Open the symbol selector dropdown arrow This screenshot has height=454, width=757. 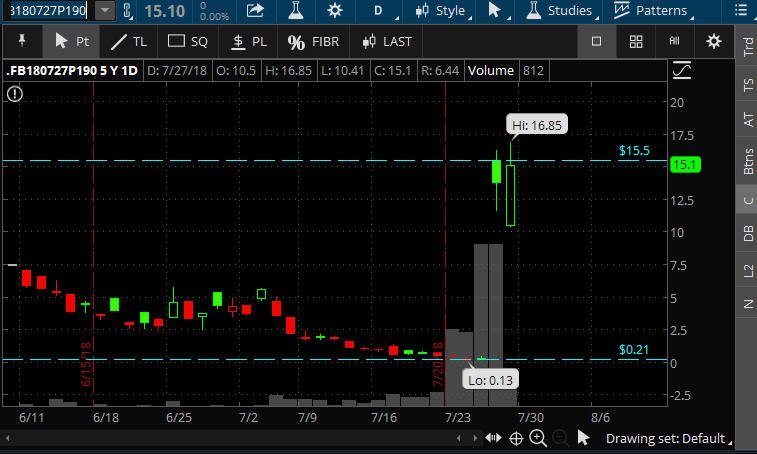click(x=105, y=10)
